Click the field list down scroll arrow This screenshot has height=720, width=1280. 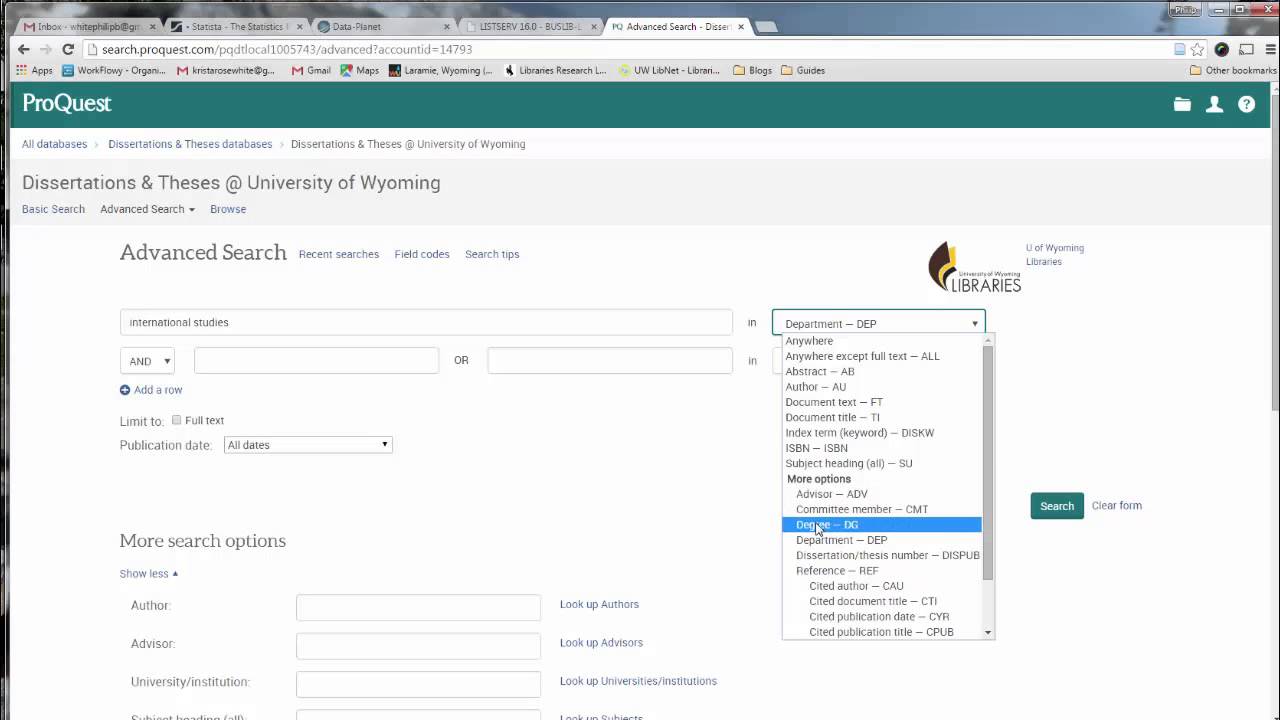988,632
